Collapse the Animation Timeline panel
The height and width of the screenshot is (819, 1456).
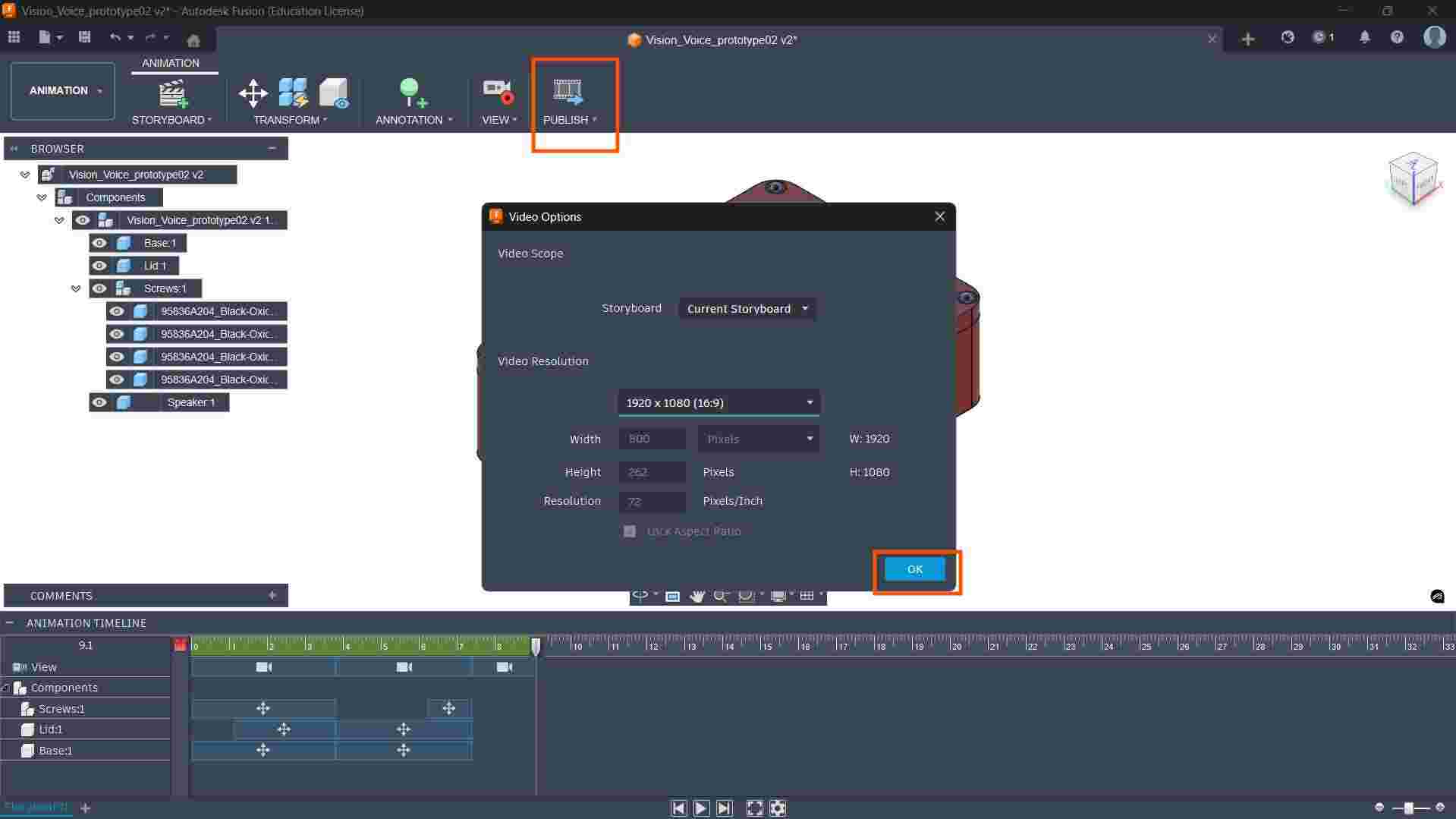(10, 623)
